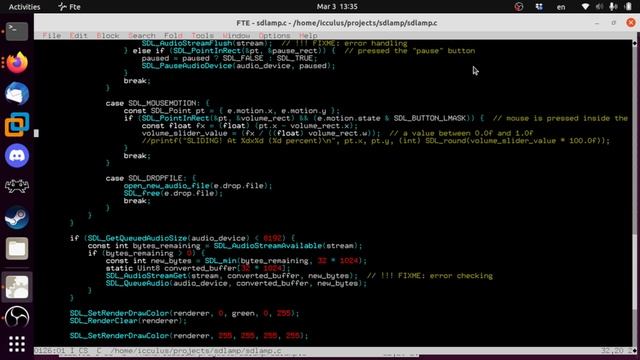Click 'SDL_AudioStreamGet' function call

[146, 276]
